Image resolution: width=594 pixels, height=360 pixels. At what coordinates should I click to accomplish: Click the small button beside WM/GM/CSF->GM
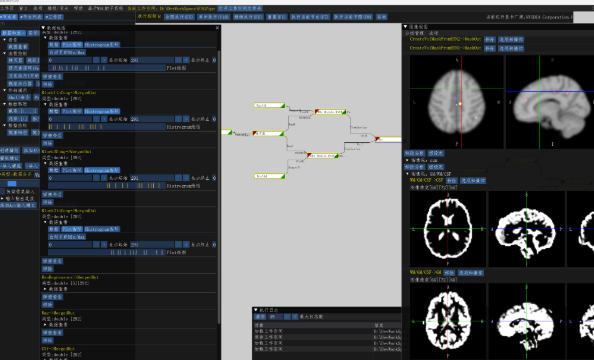click(449, 273)
